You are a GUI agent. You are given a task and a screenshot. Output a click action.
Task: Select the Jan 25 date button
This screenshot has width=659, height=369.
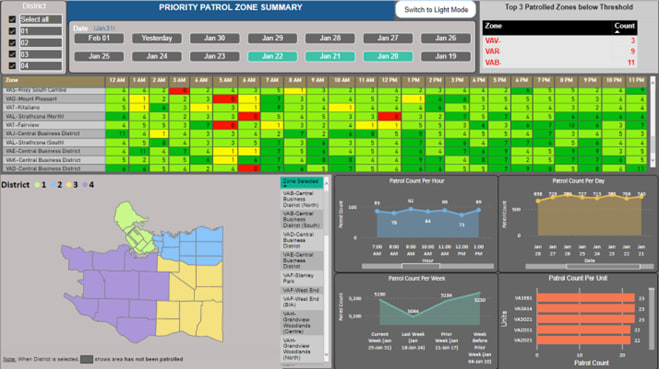point(99,56)
